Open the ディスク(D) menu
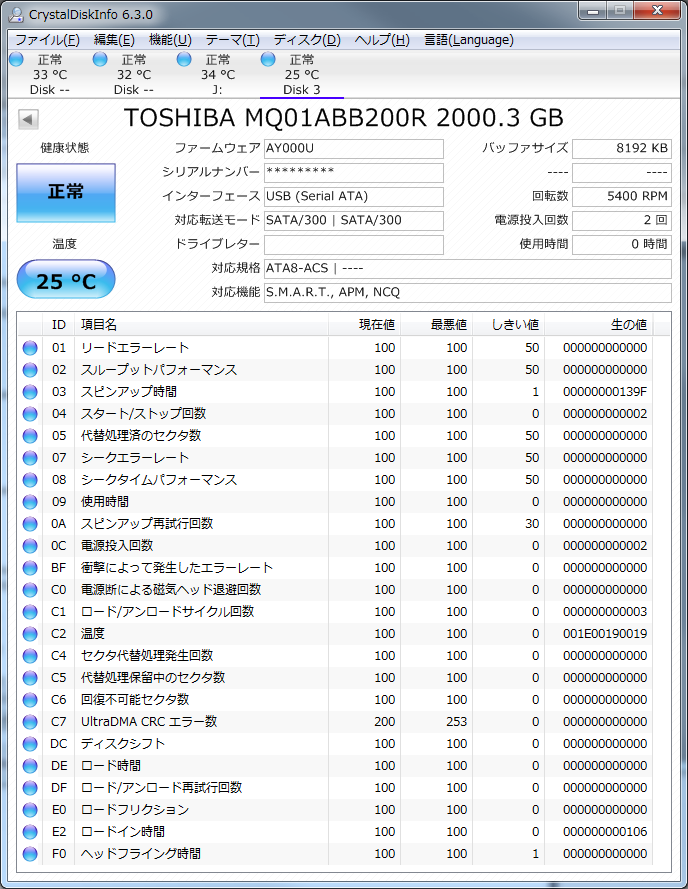Image resolution: width=688 pixels, height=889 pixels. [307, 40]
